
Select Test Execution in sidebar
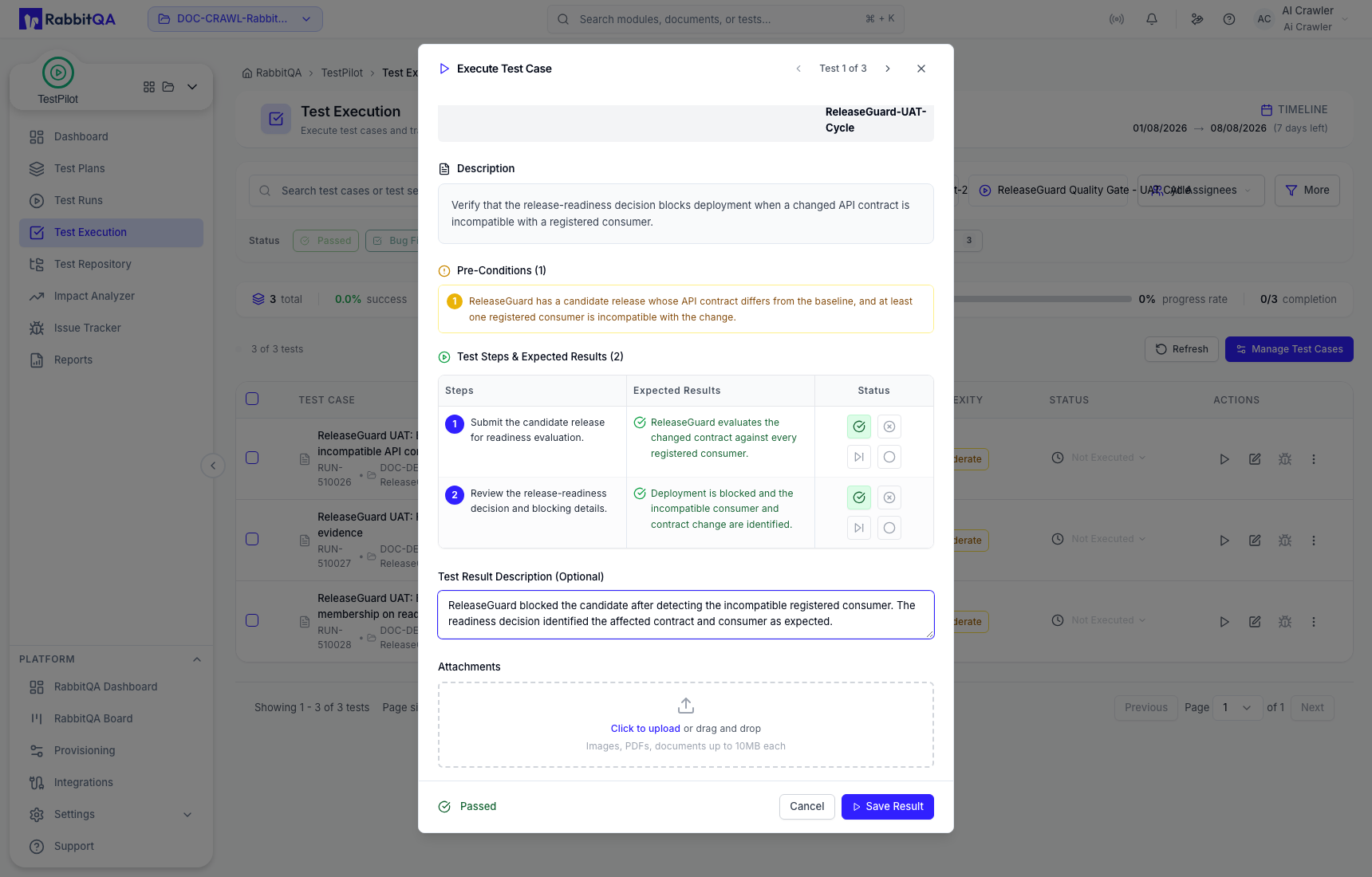(x=111, y=233)
